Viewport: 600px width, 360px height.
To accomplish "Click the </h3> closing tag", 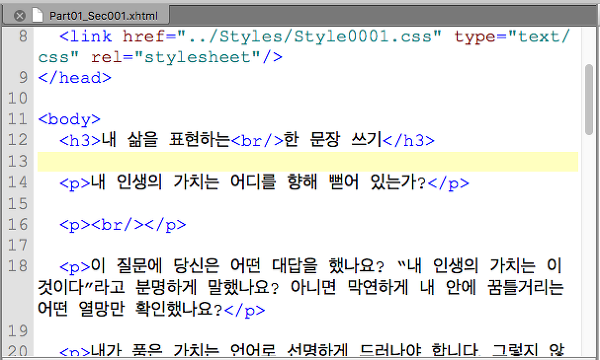I will 409,140.
